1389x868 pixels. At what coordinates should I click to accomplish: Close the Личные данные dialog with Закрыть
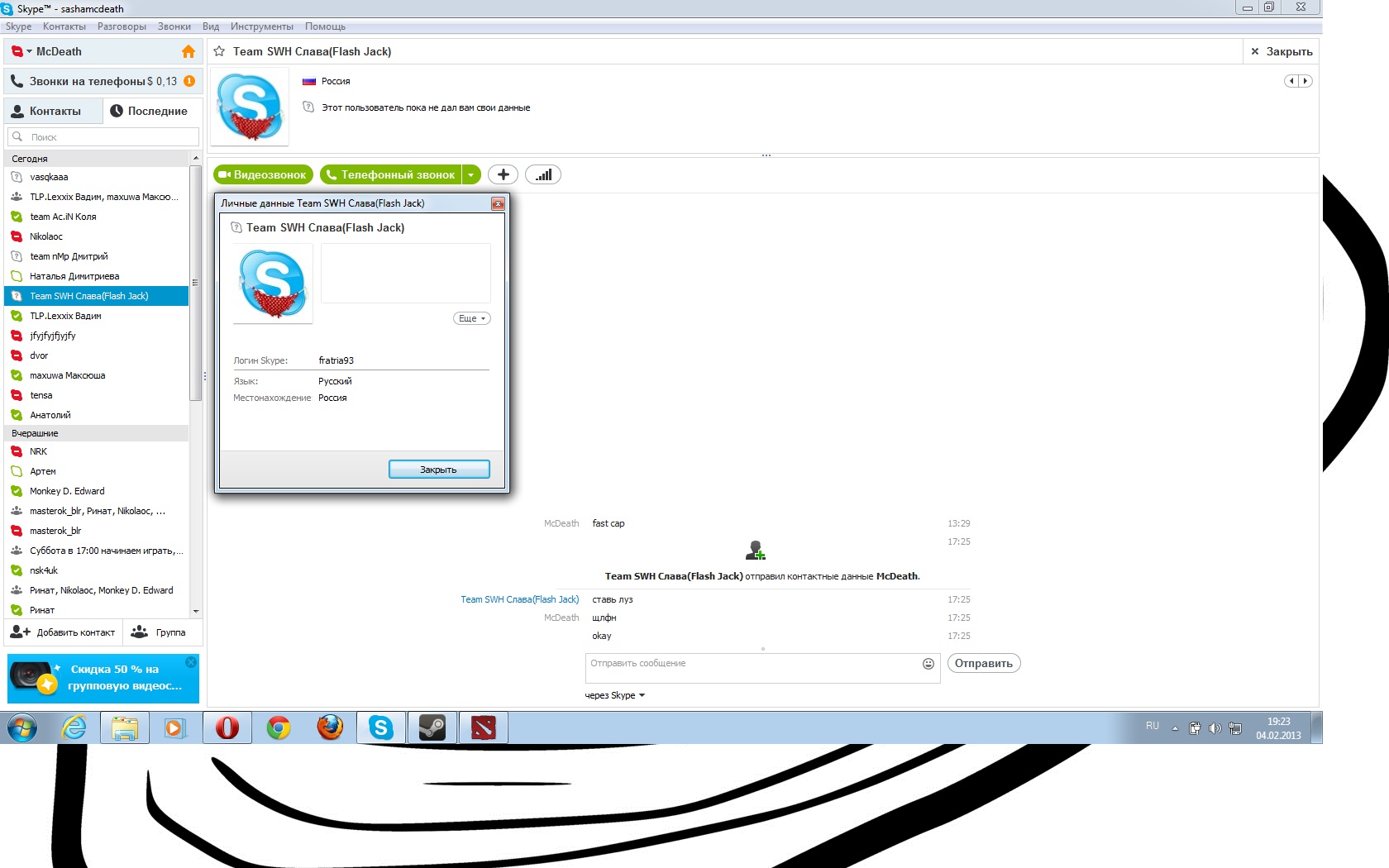(x=439, y=470)
